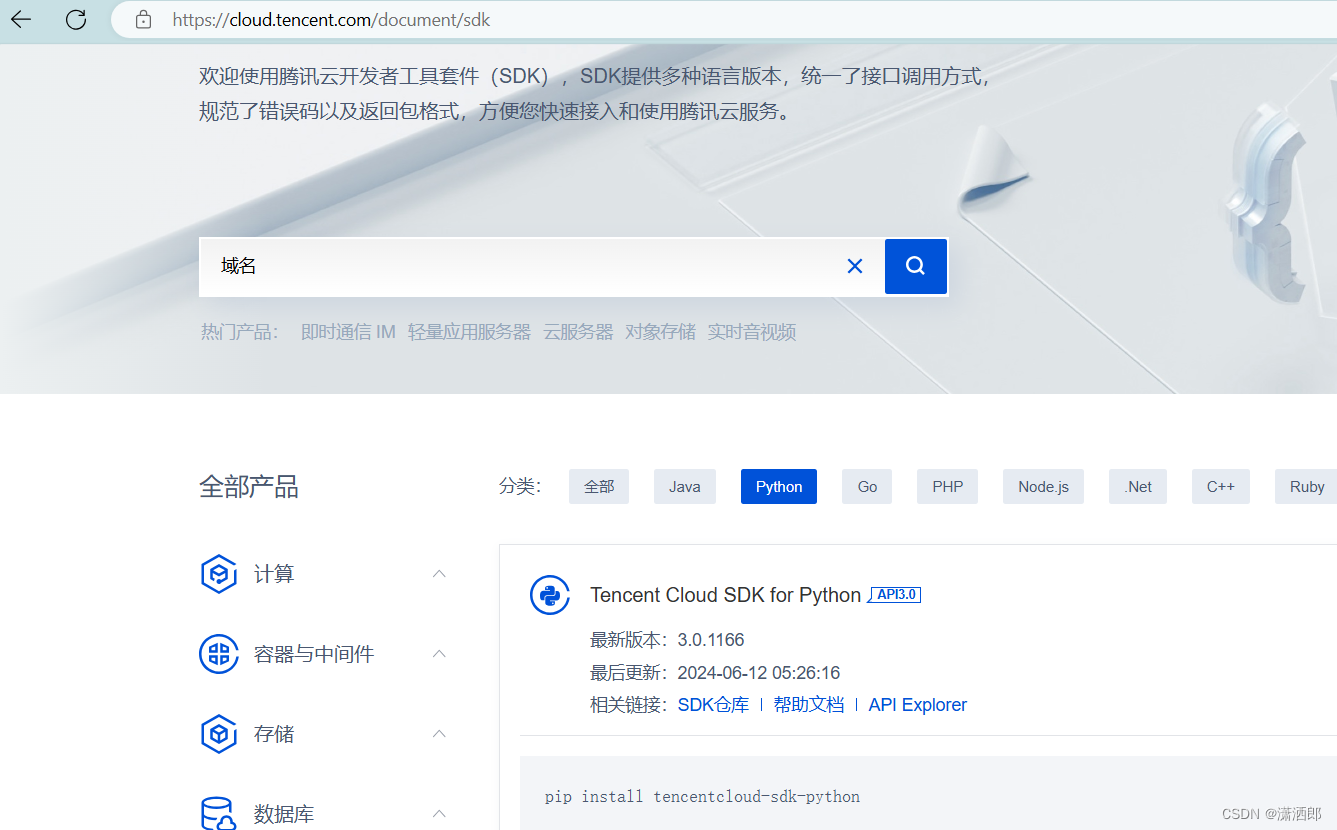The image size is (1337, 830).
Task: Select the Go category filter
Action: 867,486
